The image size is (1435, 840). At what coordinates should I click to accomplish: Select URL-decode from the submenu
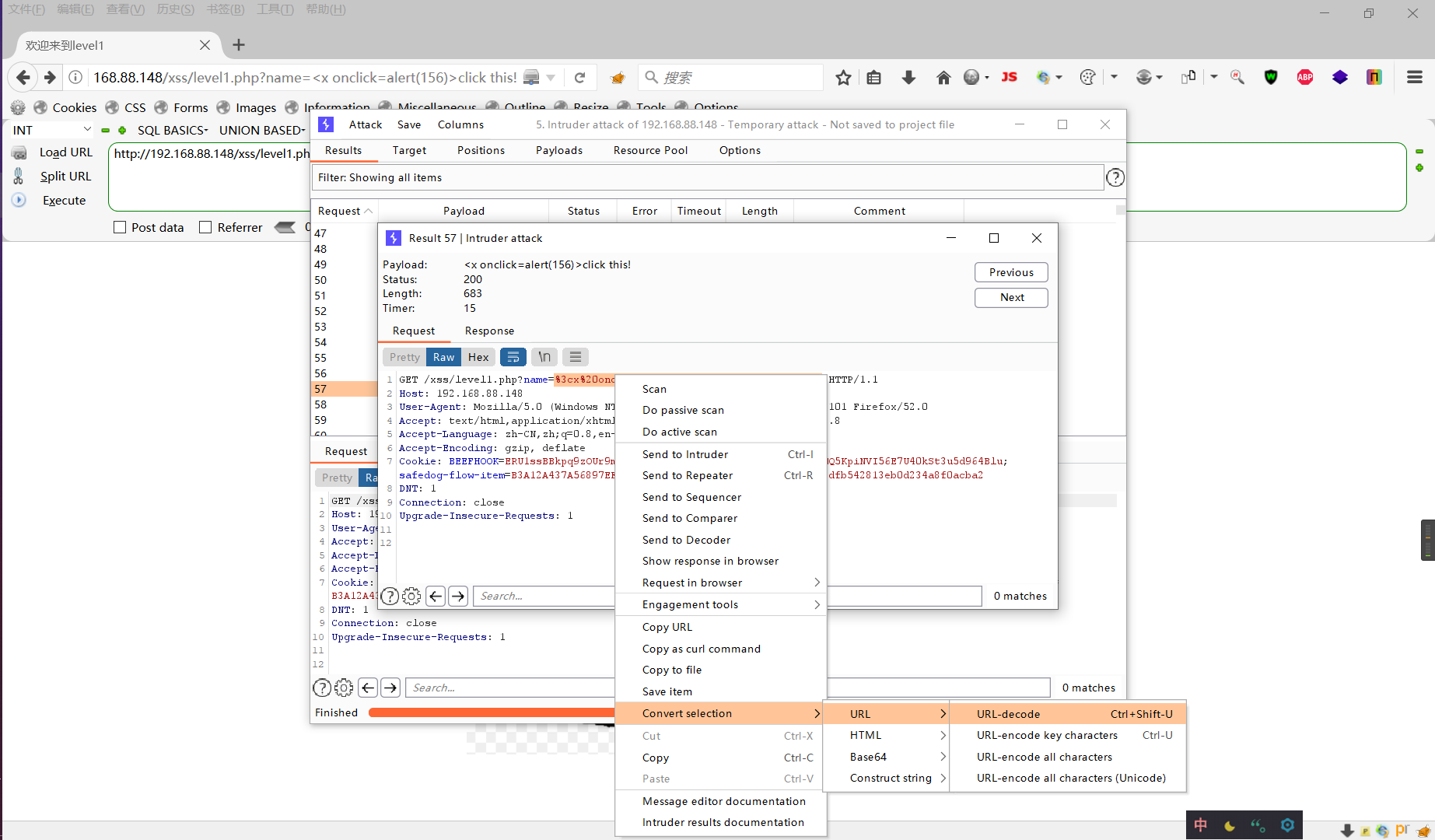coord(1009,714)
